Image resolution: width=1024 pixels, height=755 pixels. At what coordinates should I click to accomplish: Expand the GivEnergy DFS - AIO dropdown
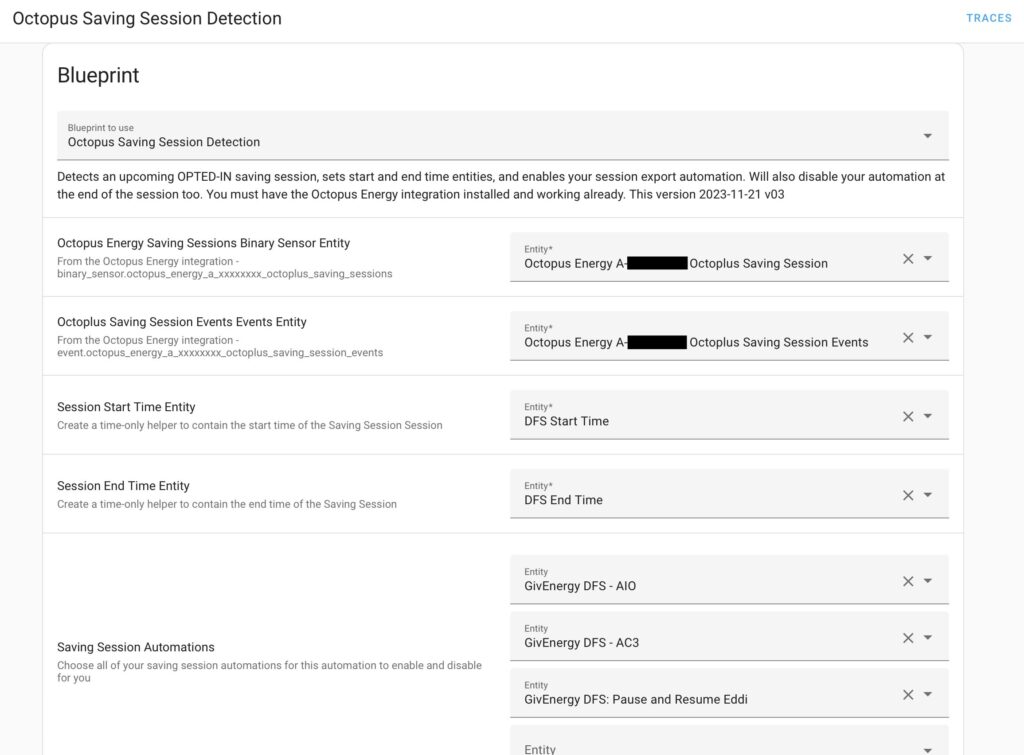tap(927, 581)
